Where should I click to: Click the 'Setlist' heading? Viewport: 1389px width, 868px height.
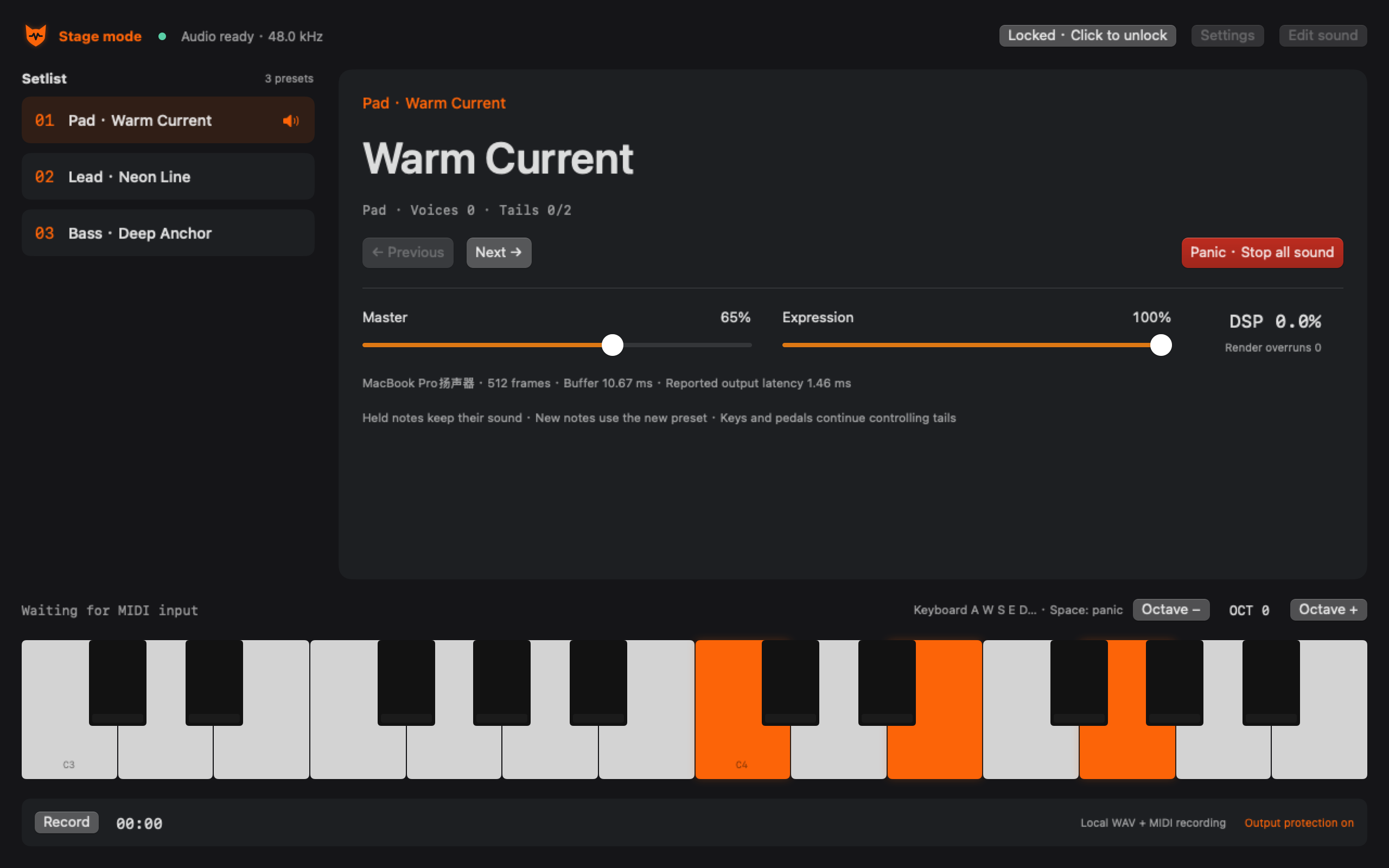click(x=44, y=79)
